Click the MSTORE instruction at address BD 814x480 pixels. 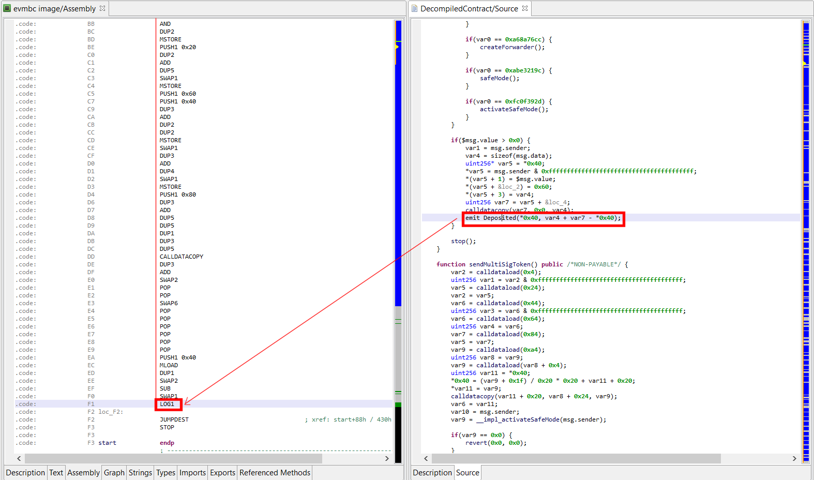pos(170,39)
